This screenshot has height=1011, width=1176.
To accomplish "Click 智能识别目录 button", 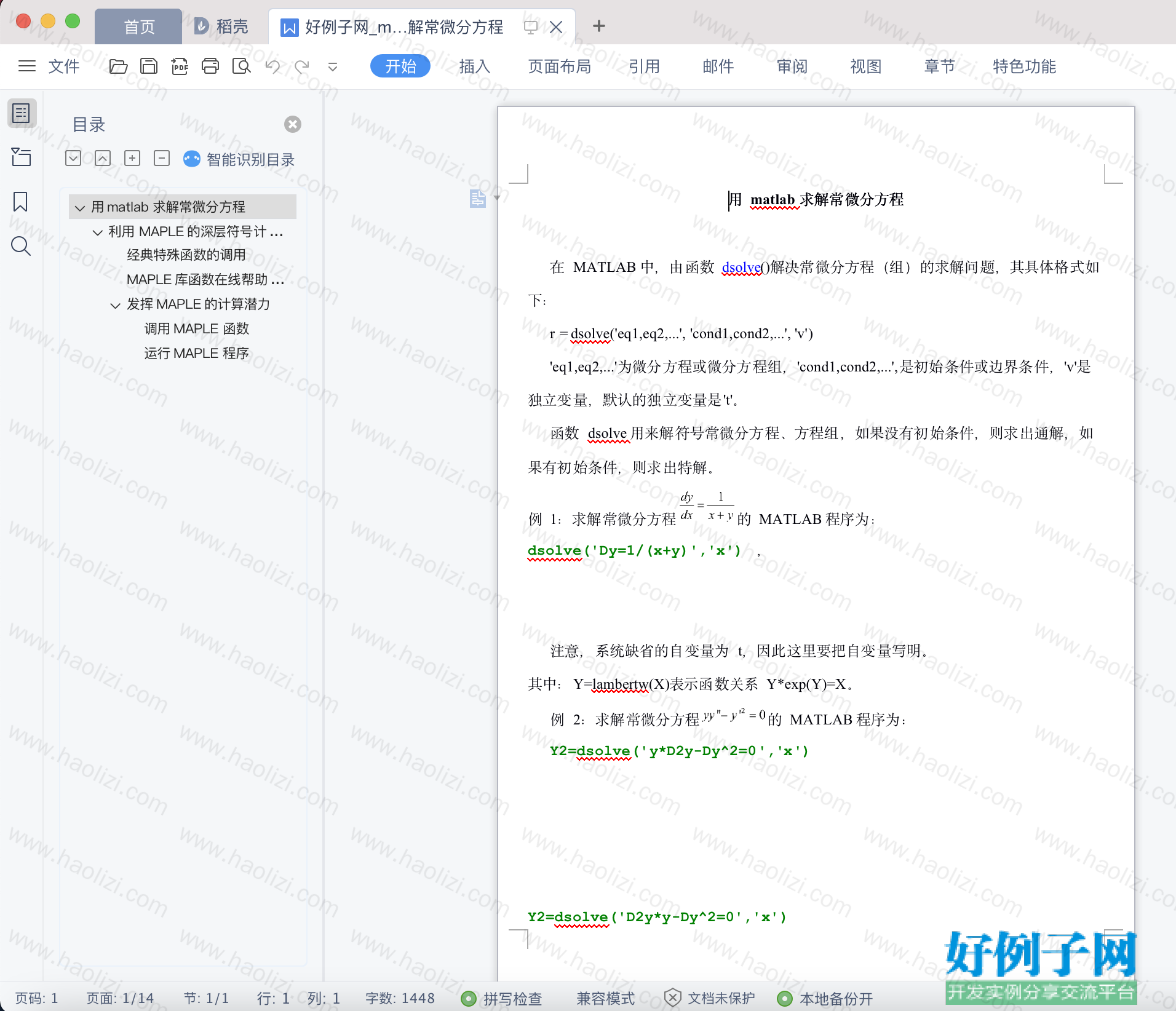I will (x=239, y=159).
